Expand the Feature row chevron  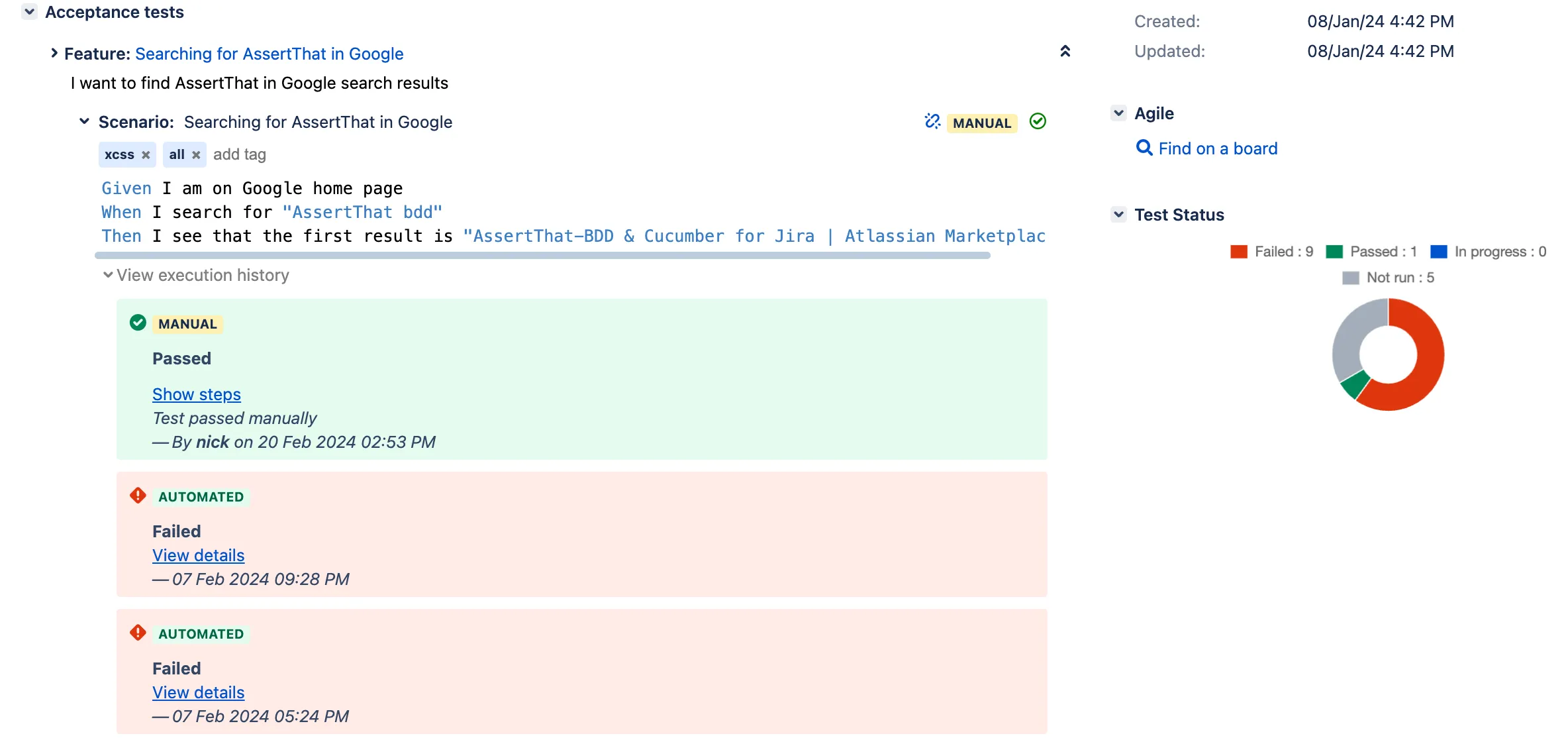point(54,53)
